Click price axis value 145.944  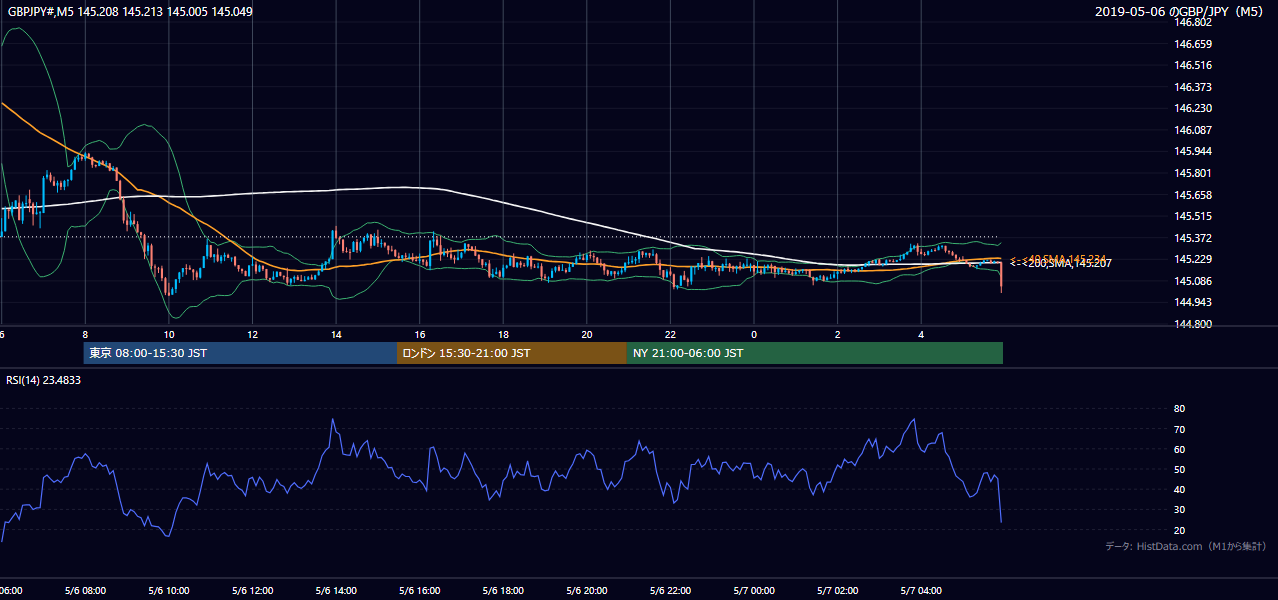(x=1193, y=151)
